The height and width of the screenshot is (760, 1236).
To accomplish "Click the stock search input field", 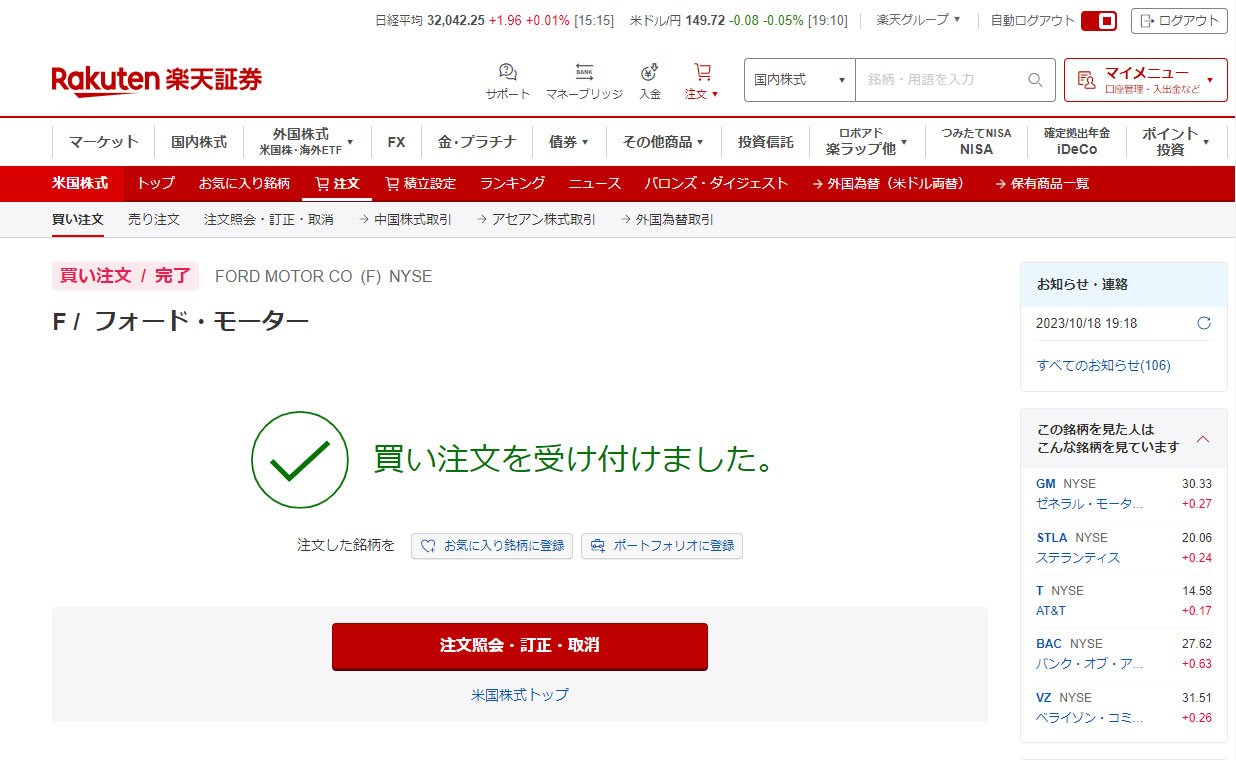I will tap(940, 80).
